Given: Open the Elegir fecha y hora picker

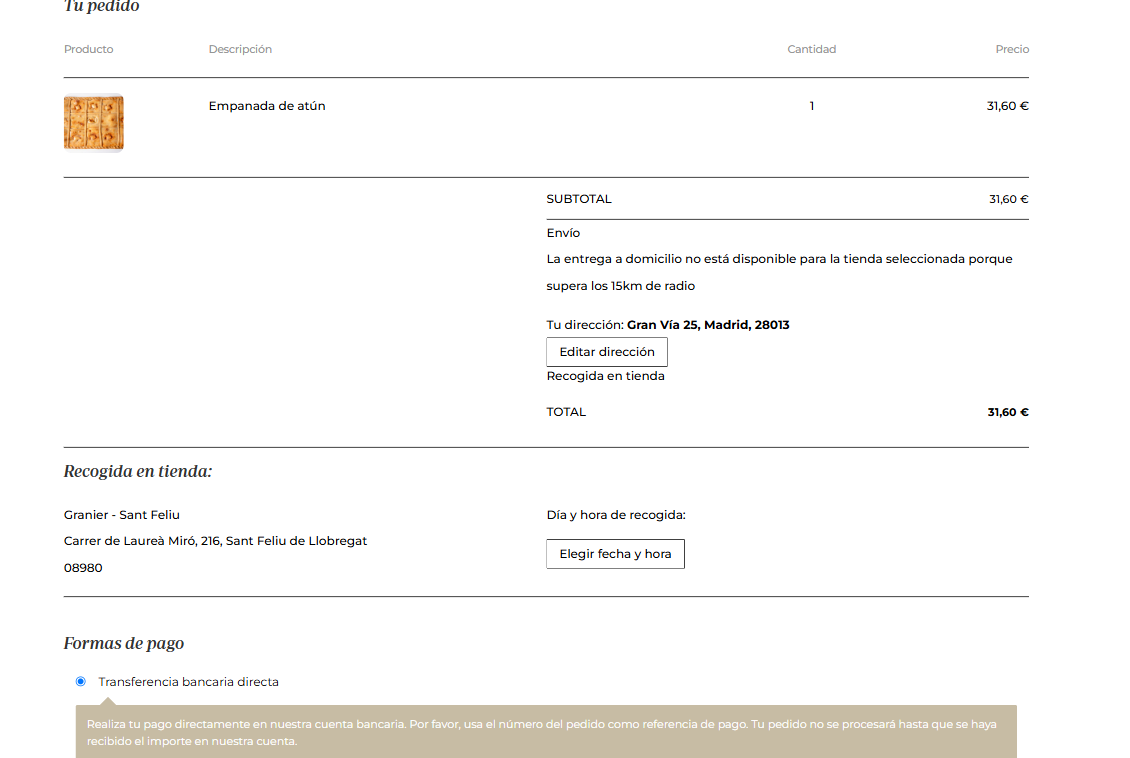Looking at the screenshot, I should tap(615, 554).
